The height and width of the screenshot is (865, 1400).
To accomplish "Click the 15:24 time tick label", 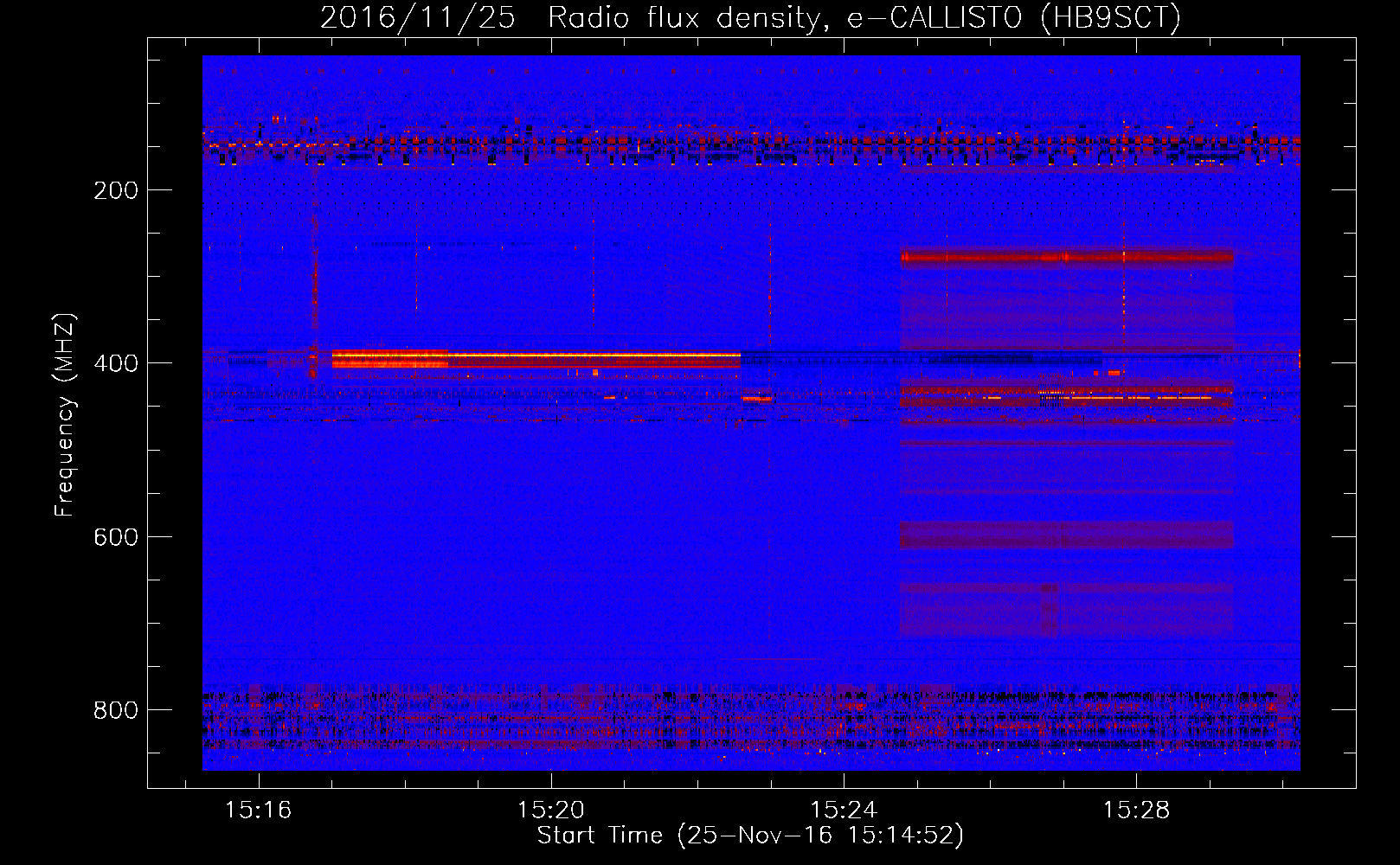I will 844,811.
